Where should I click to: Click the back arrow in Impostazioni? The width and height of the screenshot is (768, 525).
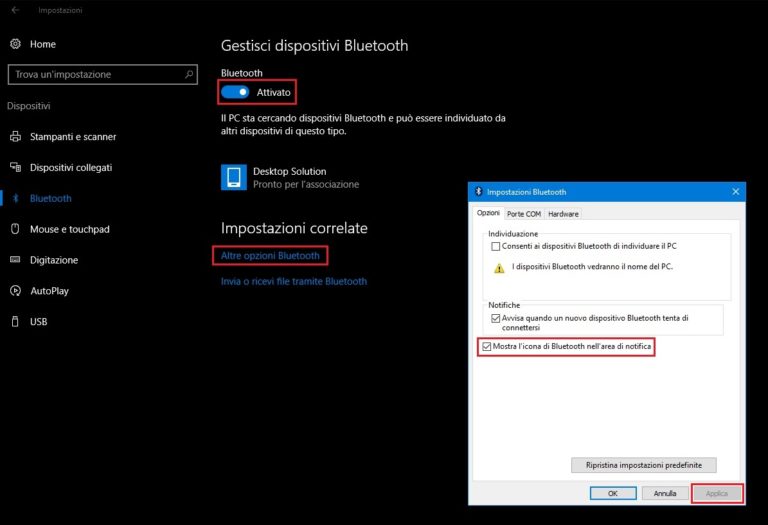(x=15, y=10)
